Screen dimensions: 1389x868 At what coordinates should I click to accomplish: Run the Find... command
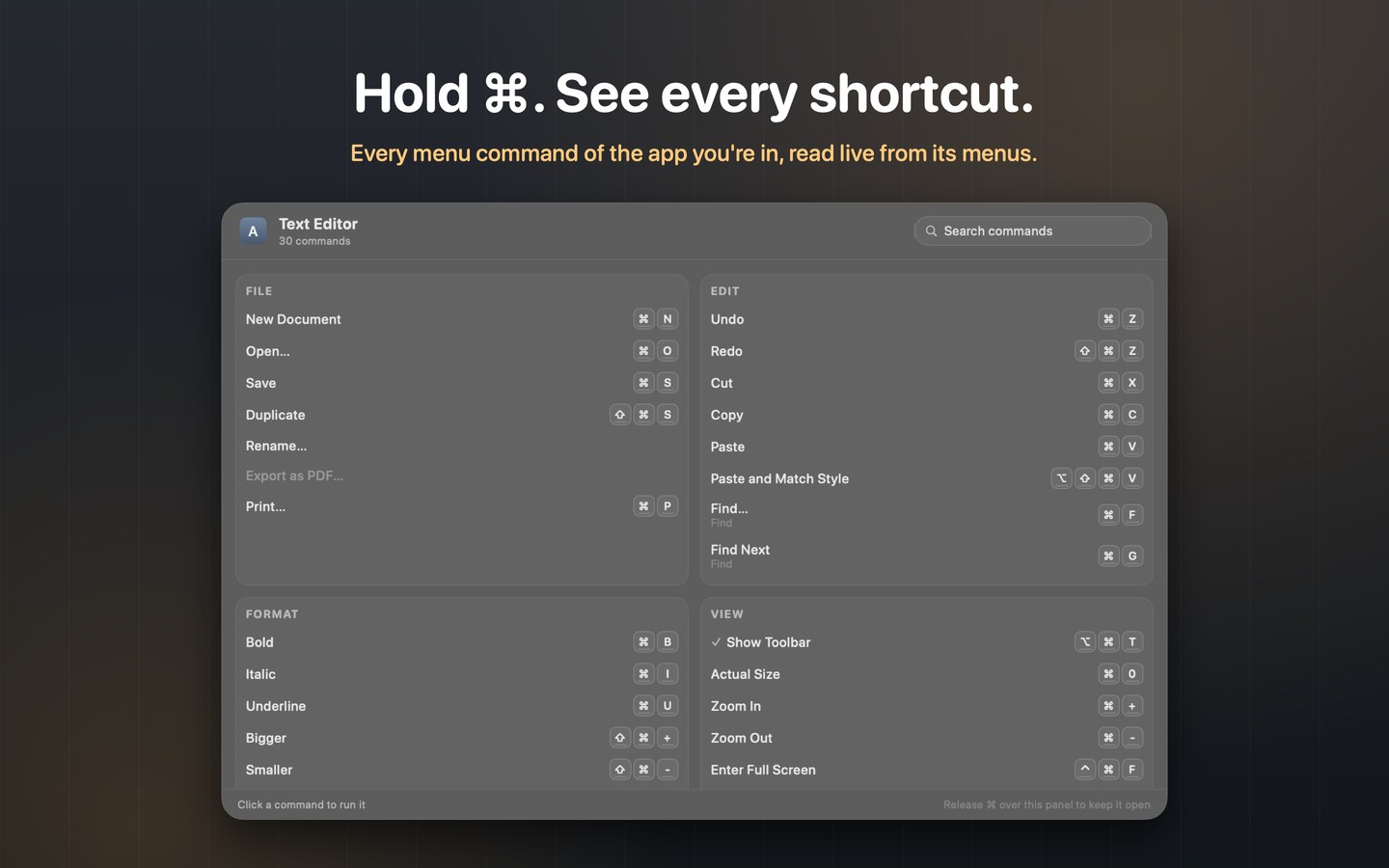point(926,515)
